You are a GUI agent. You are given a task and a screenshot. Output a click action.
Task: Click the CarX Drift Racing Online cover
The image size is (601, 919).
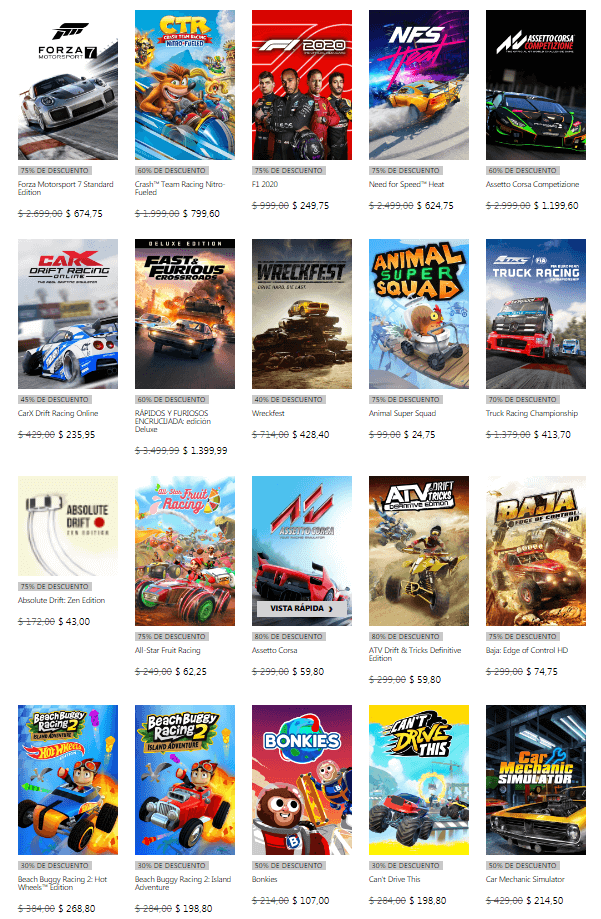pyautogui.click(x=67, y=314)
